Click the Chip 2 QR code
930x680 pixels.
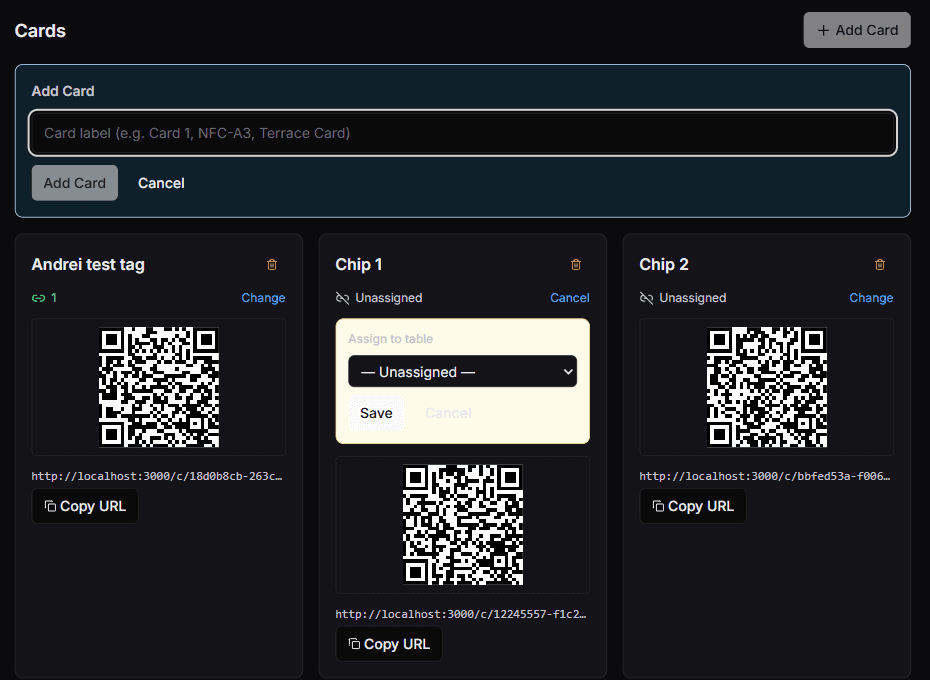[767, 387]
